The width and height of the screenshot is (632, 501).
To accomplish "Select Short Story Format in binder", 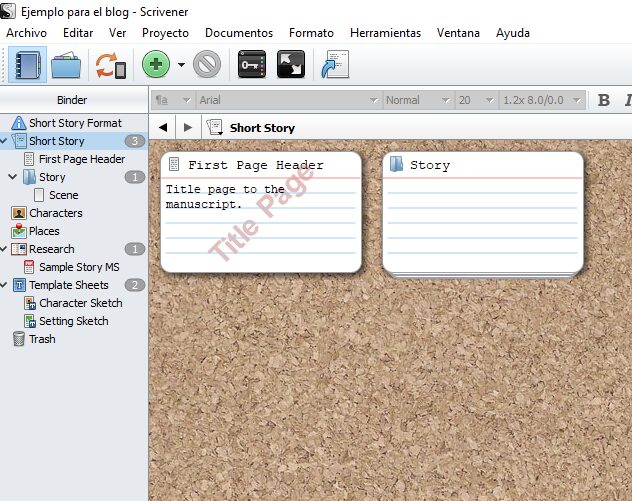I will 75,123.
